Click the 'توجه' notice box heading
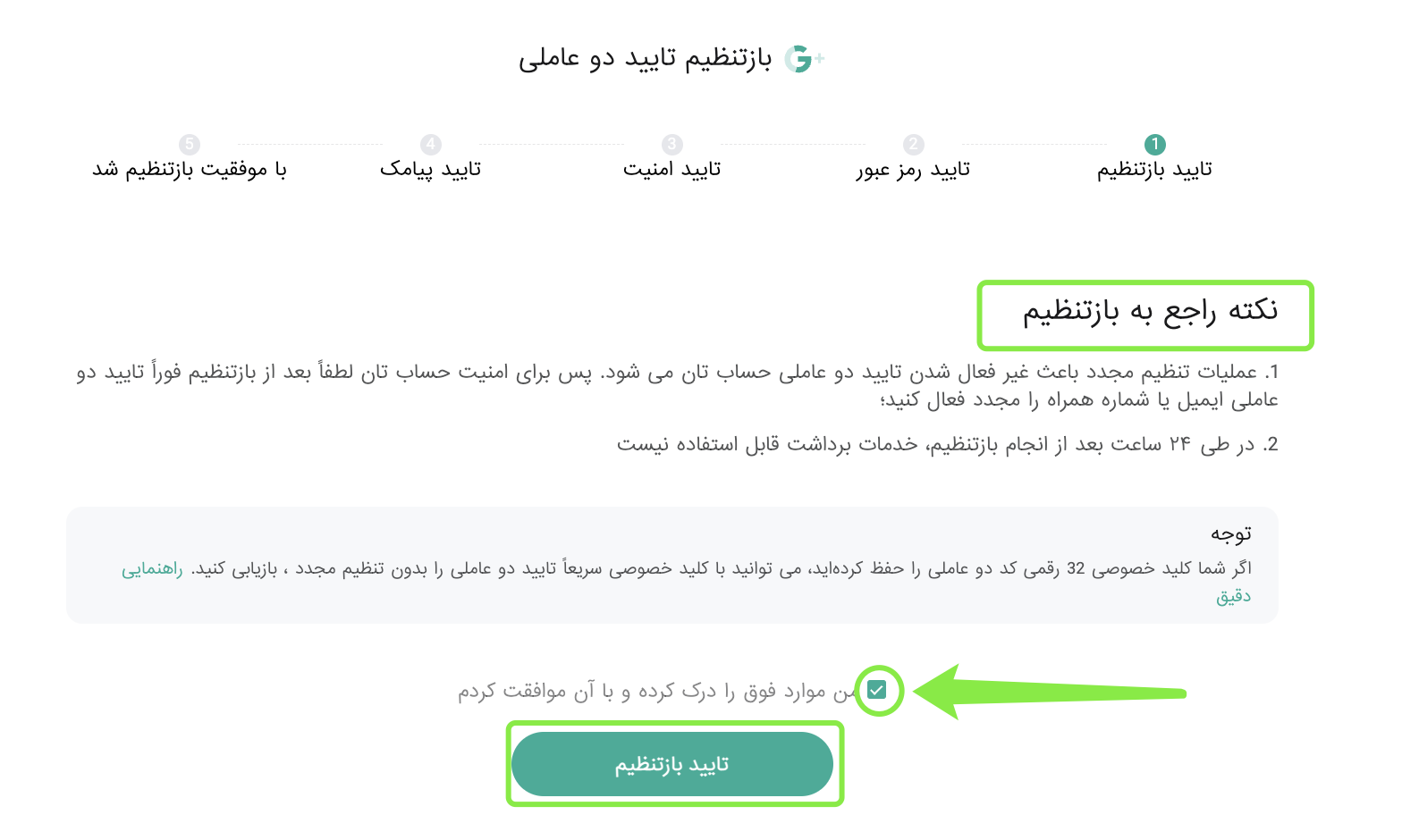Image resolution: width=1402 pixels, height=840 pixels. coord(1231,533)
